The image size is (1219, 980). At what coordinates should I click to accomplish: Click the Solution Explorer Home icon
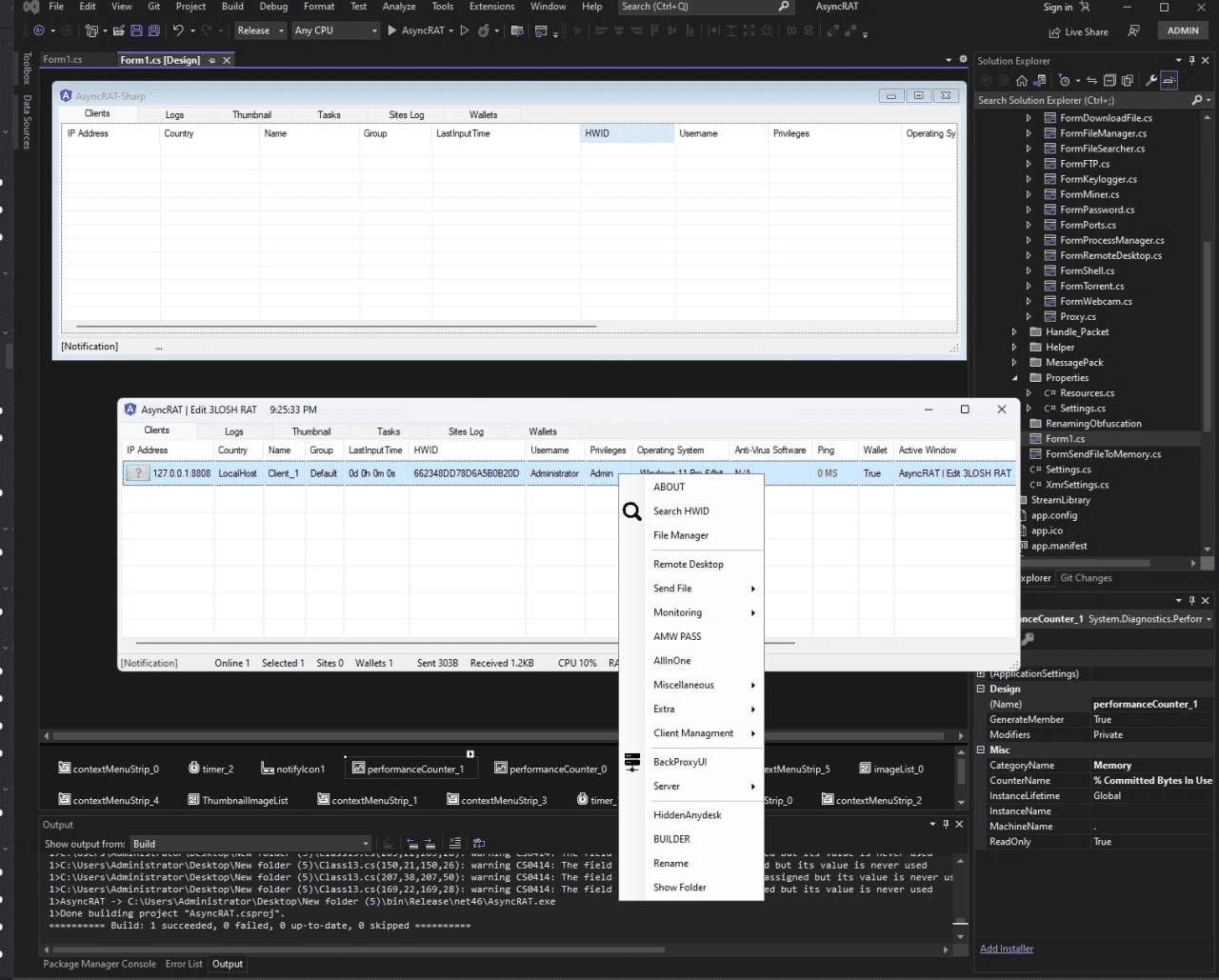point(1022,81)
